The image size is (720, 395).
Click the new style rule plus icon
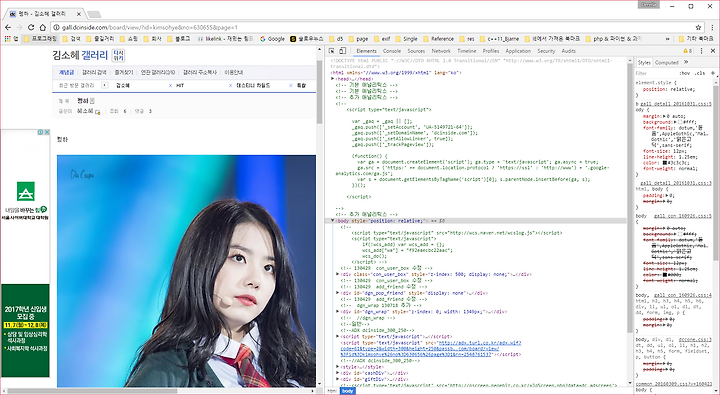point(713,73)
